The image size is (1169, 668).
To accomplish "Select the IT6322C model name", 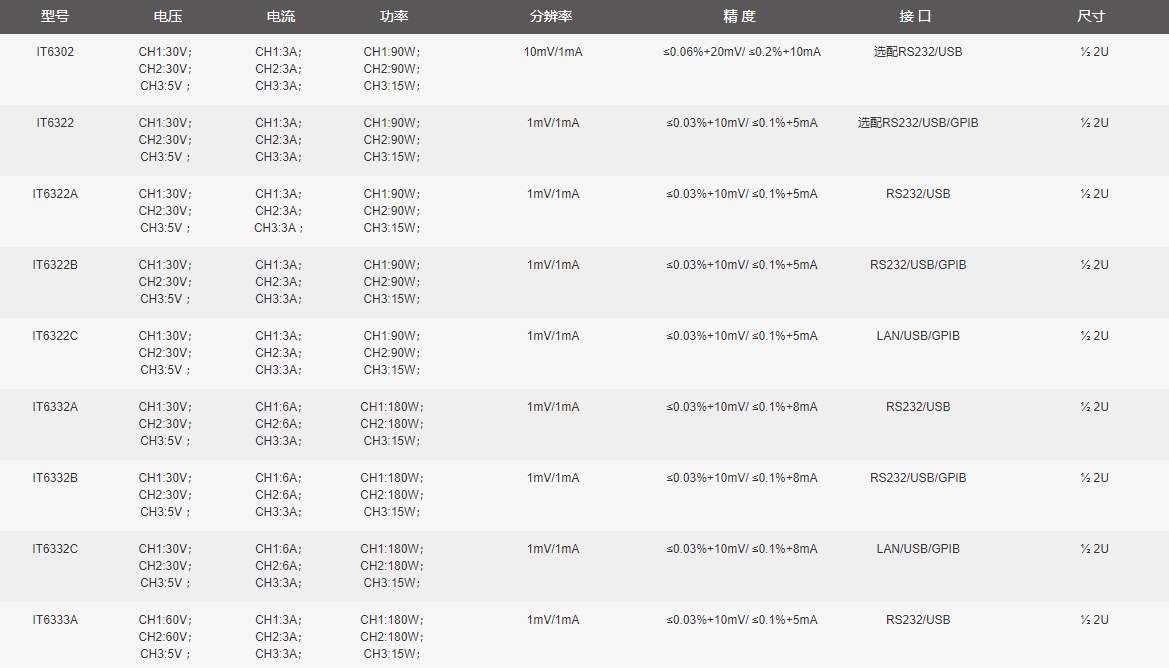I will 55,336.
